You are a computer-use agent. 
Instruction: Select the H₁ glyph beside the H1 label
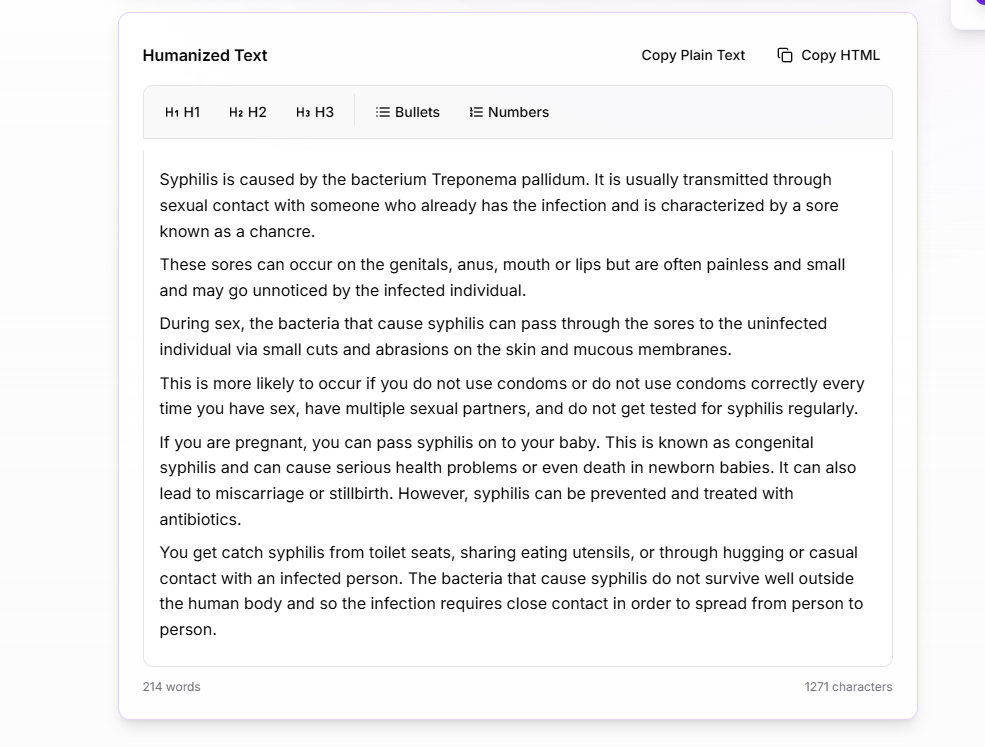pyautogui.click(x=170, y=112)
